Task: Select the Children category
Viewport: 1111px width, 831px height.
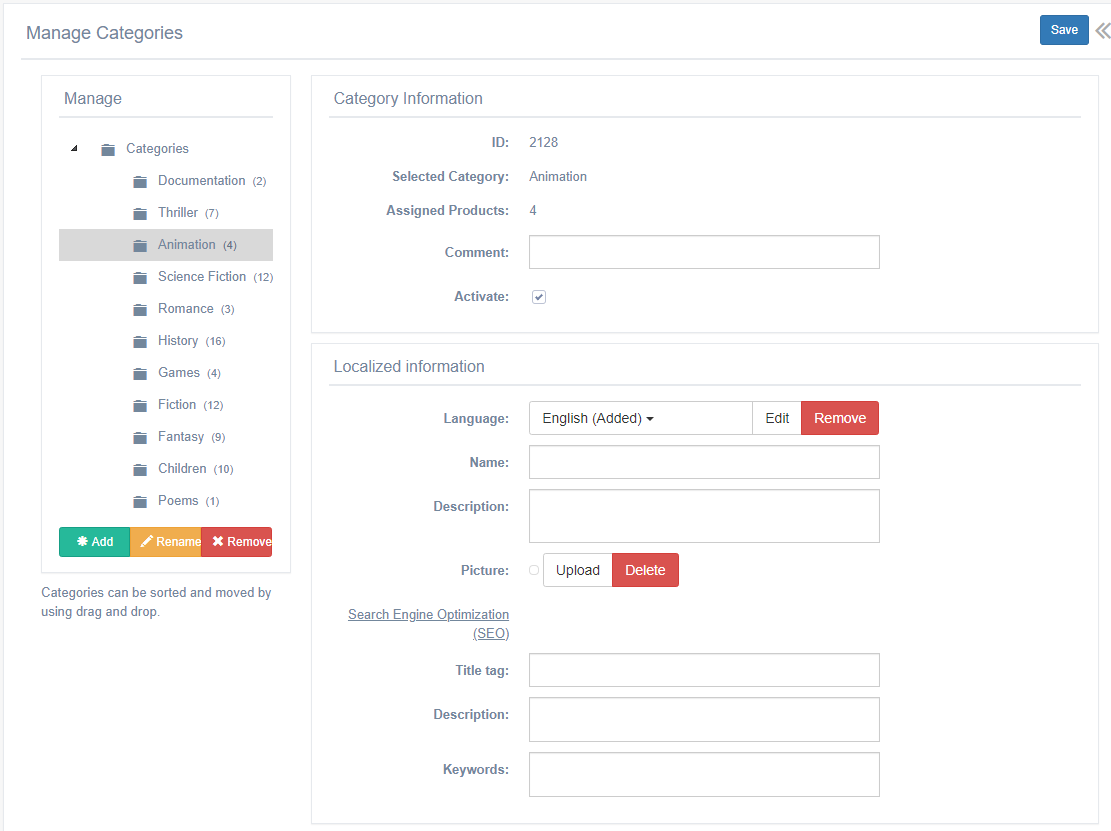Action: [182, 469]
